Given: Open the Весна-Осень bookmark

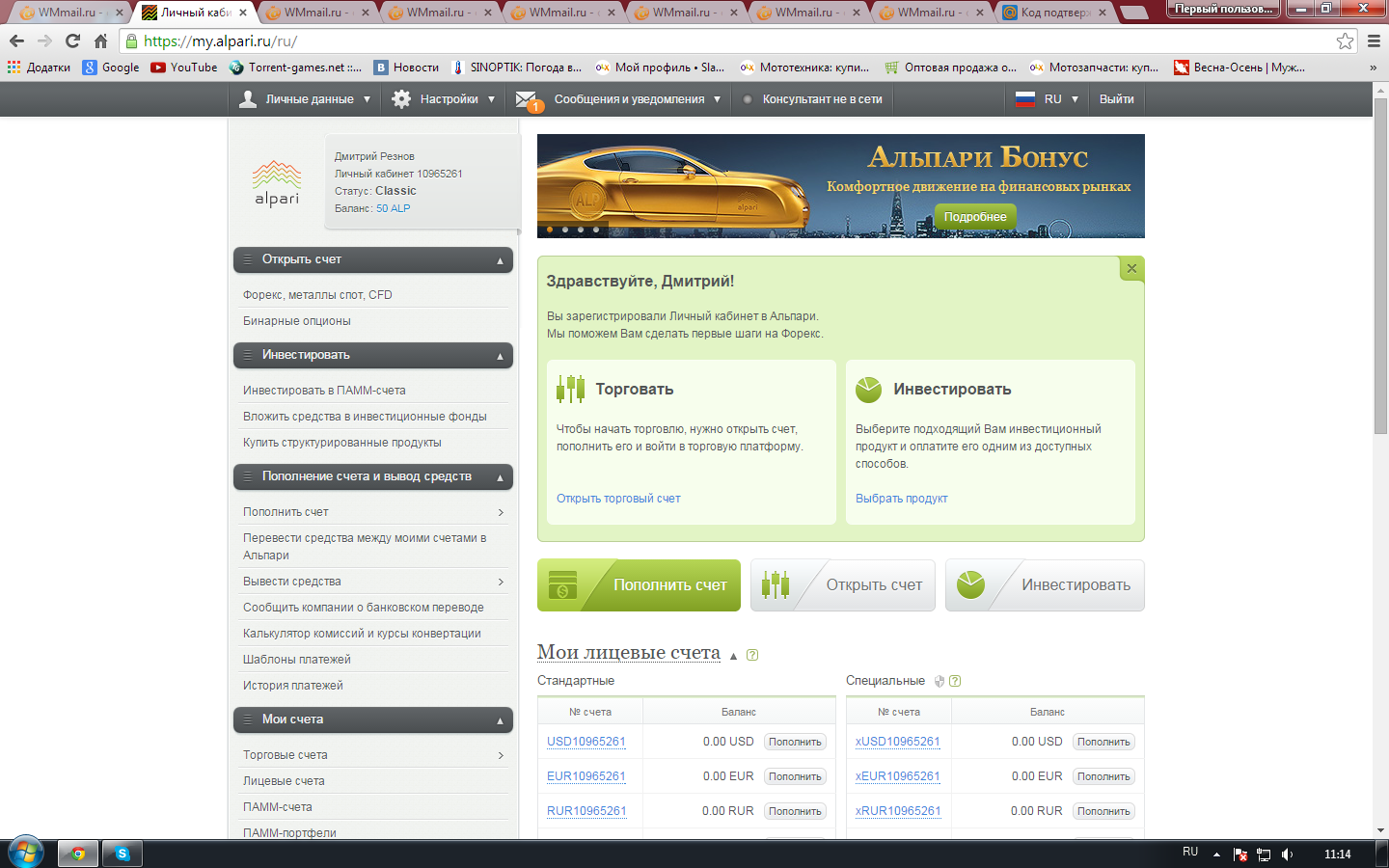Looking at the screenshot, I should point(1239,68).
